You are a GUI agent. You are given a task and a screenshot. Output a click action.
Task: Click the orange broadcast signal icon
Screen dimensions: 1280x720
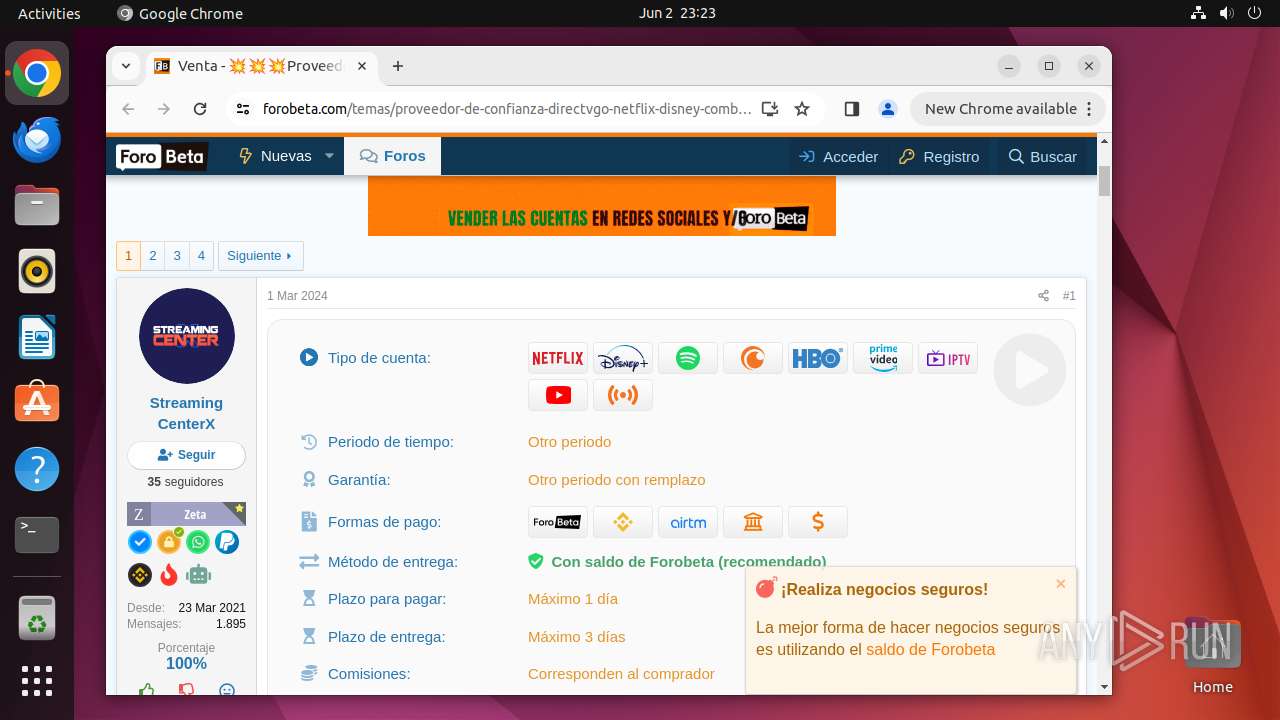pos(623,395)
